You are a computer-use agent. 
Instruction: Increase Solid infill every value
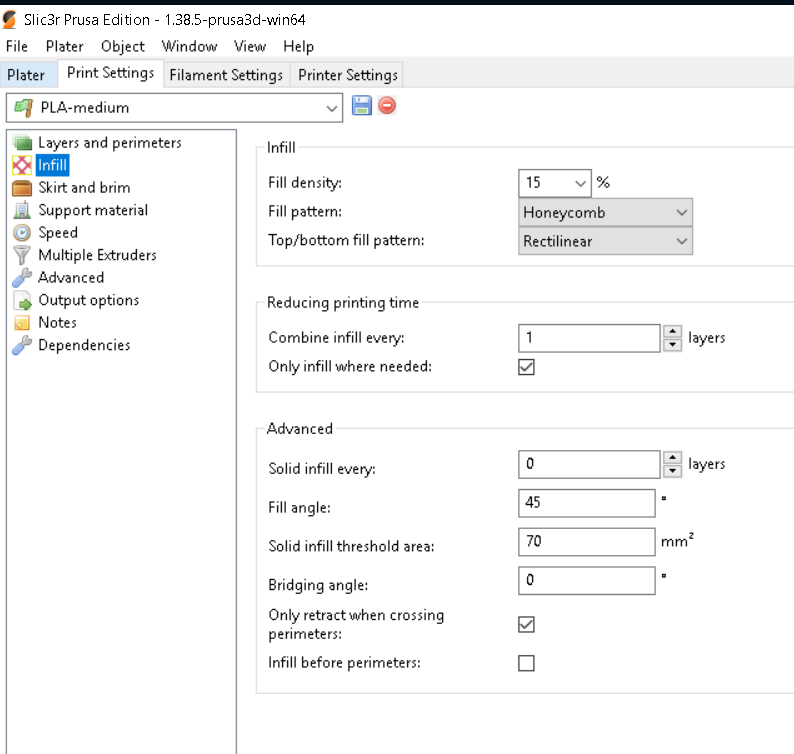coord(672,458)
